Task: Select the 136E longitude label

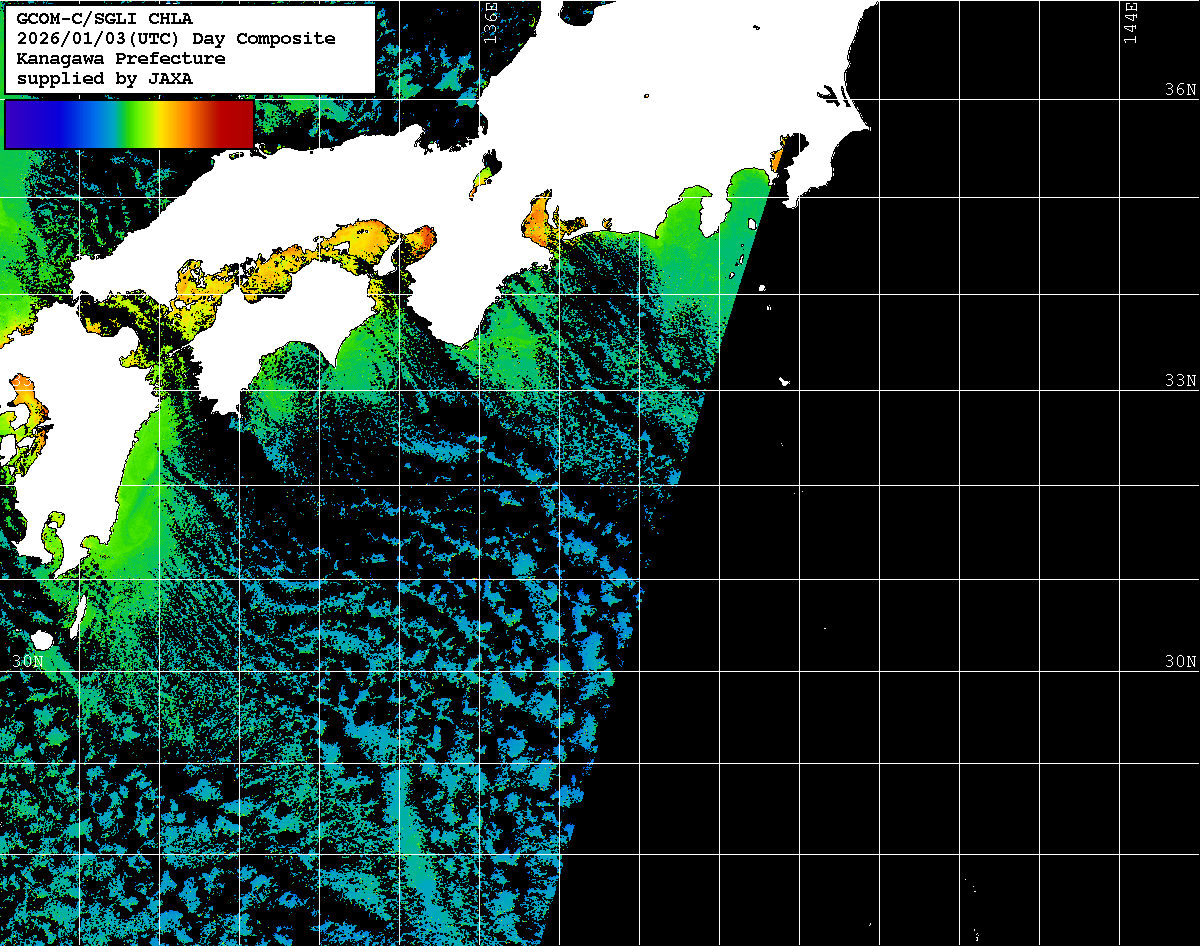Action: (x=490, y=22)
